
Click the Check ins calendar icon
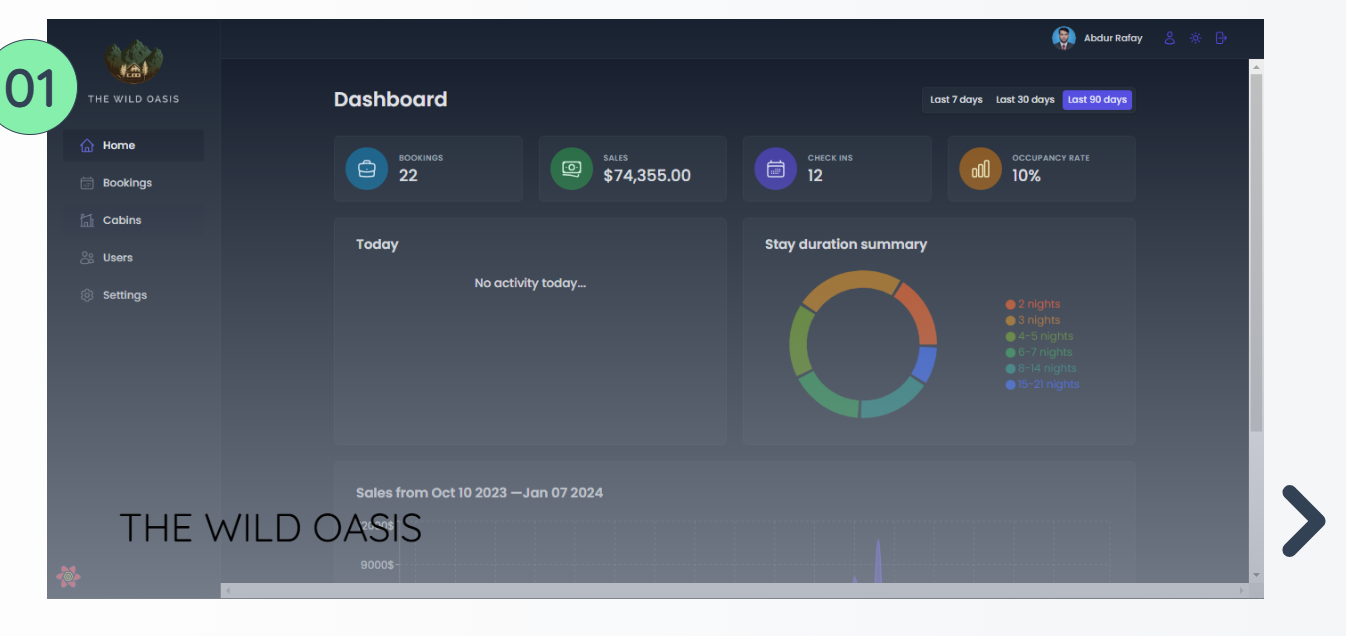(776, 169)
